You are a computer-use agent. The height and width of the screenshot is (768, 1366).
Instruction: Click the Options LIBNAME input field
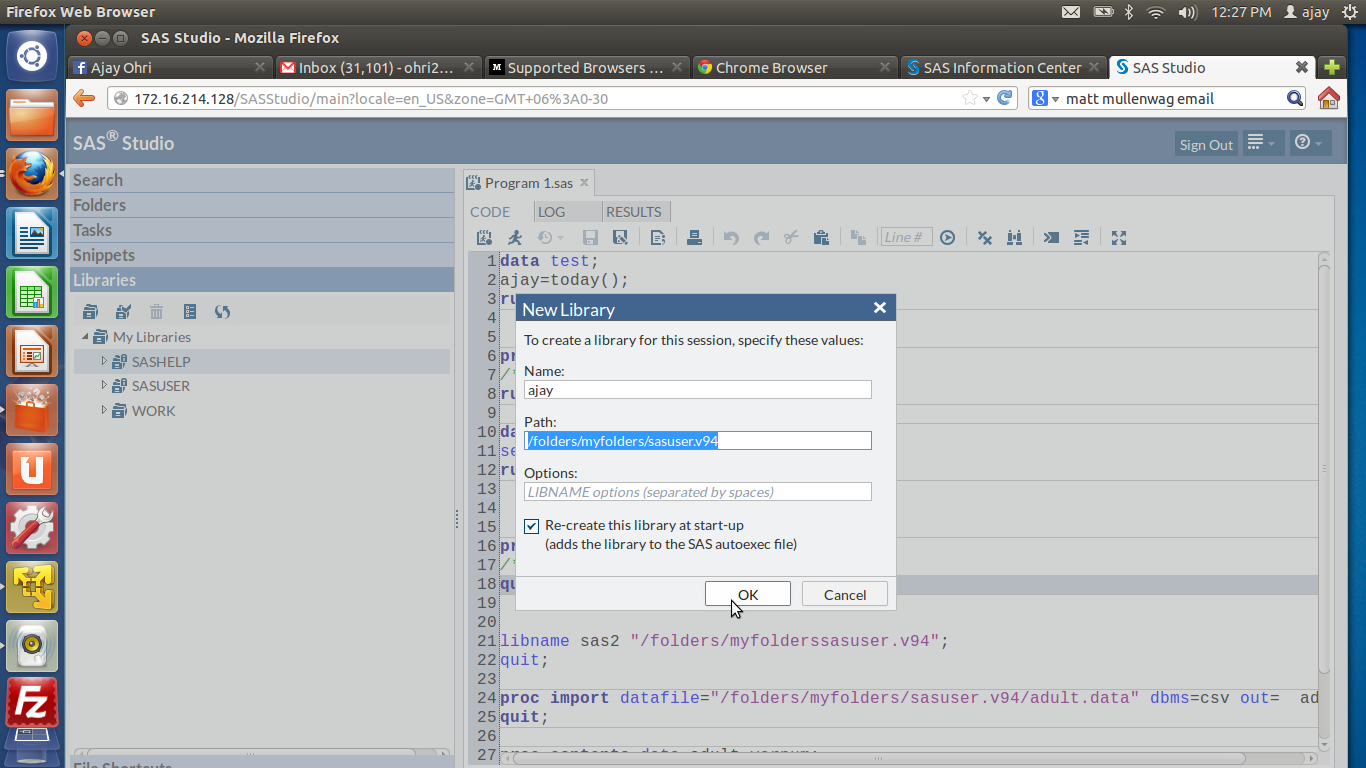point(697,492)
